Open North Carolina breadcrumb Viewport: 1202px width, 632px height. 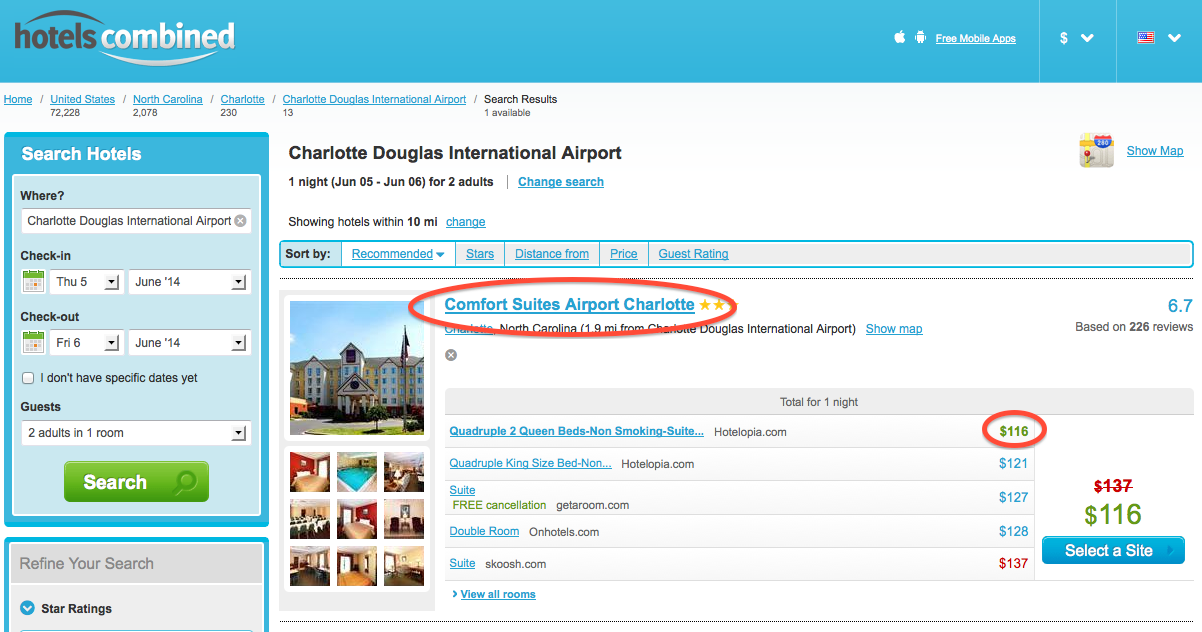tap(168, 100)
